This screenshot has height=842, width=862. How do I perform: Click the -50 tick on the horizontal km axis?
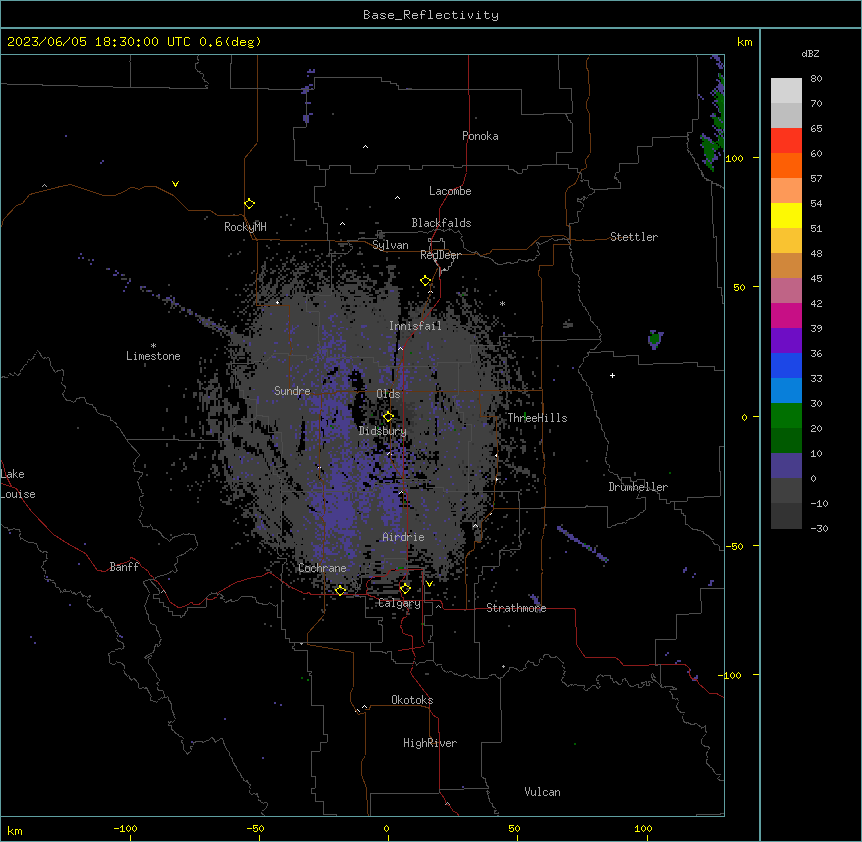click(255, 828)
